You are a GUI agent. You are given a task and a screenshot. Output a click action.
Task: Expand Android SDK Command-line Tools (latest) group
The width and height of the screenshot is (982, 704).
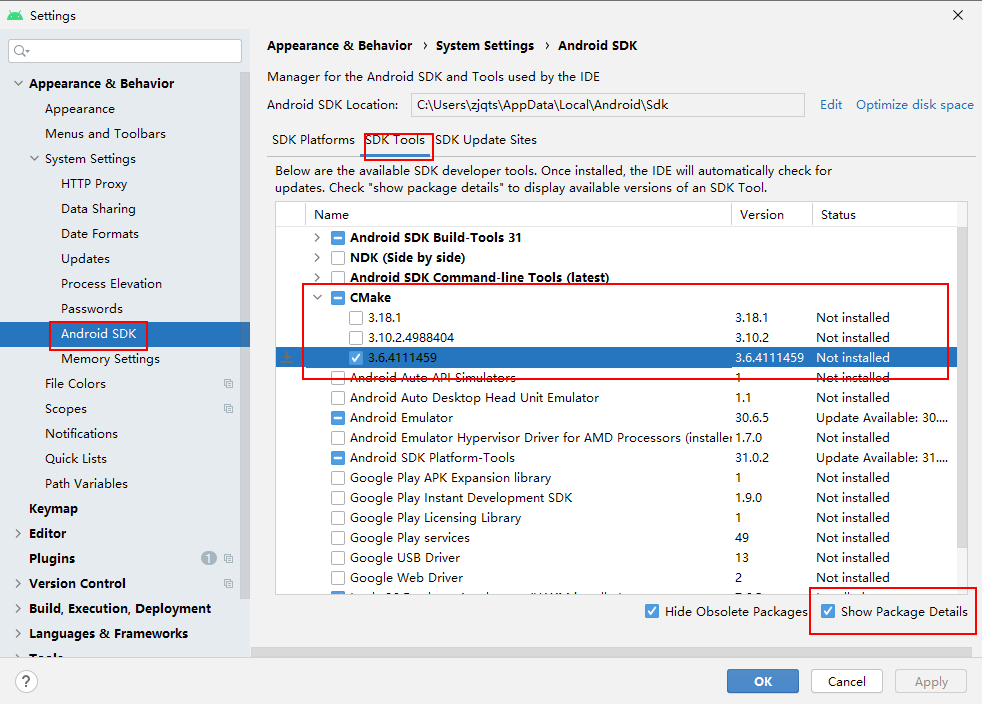pyautogui.click(x=318, y=277)
